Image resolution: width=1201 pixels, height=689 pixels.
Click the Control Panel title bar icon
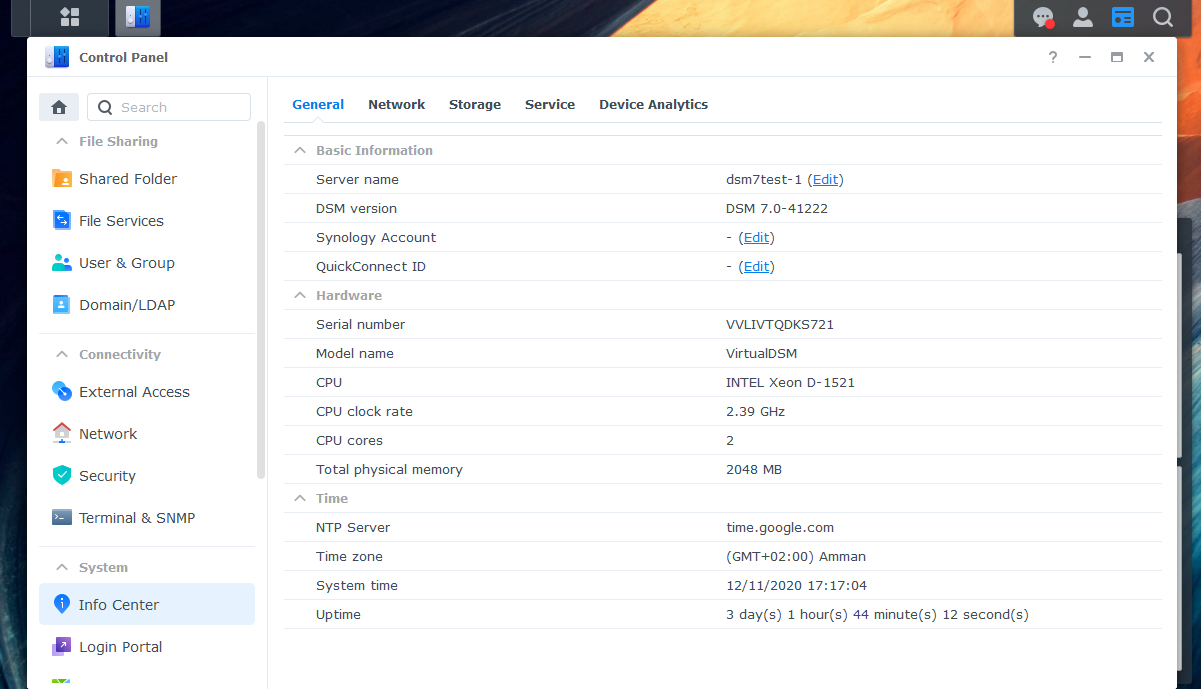point(57,57)
